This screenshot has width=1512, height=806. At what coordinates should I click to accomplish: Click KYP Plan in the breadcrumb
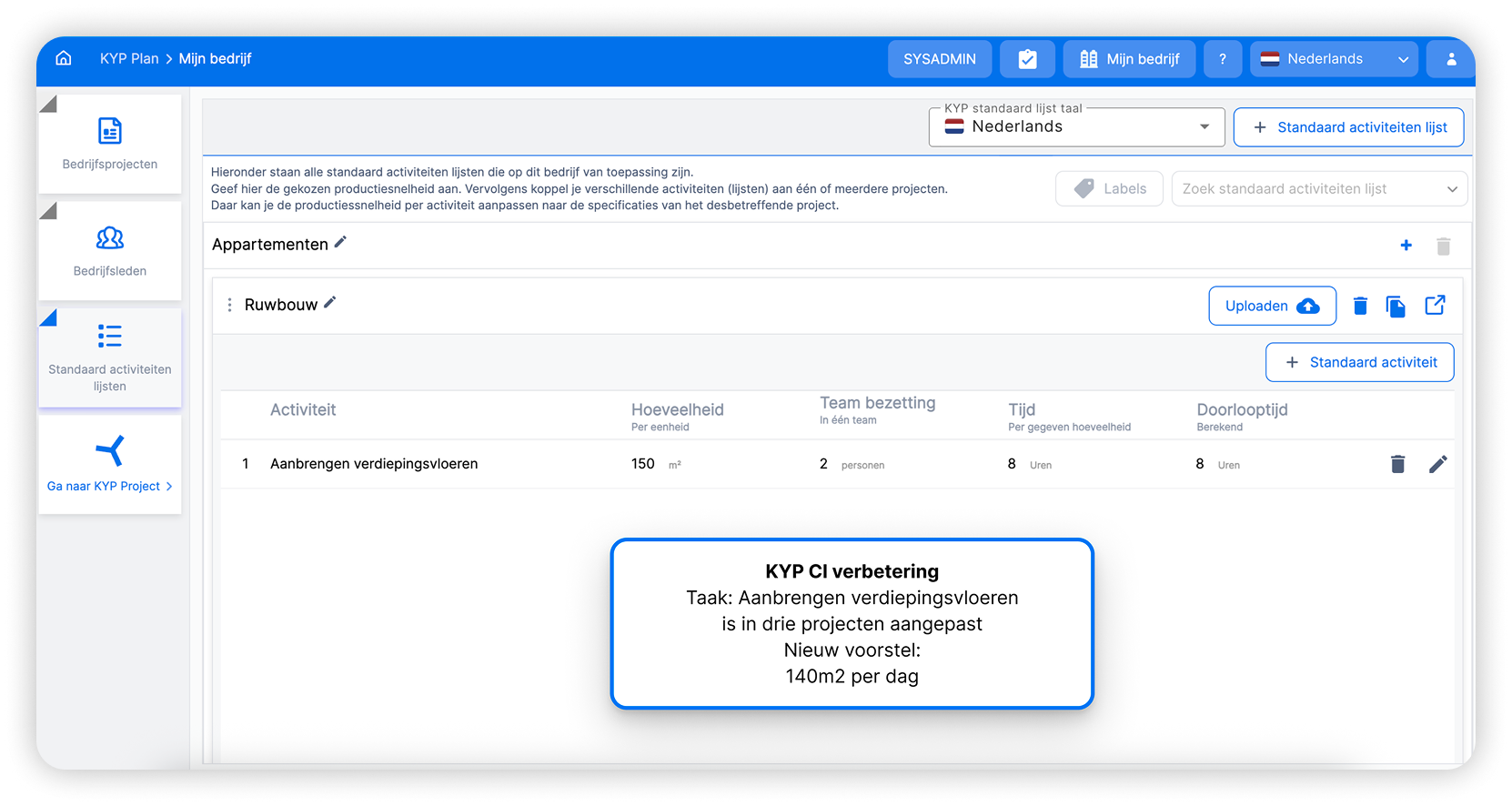coord(129,58)
